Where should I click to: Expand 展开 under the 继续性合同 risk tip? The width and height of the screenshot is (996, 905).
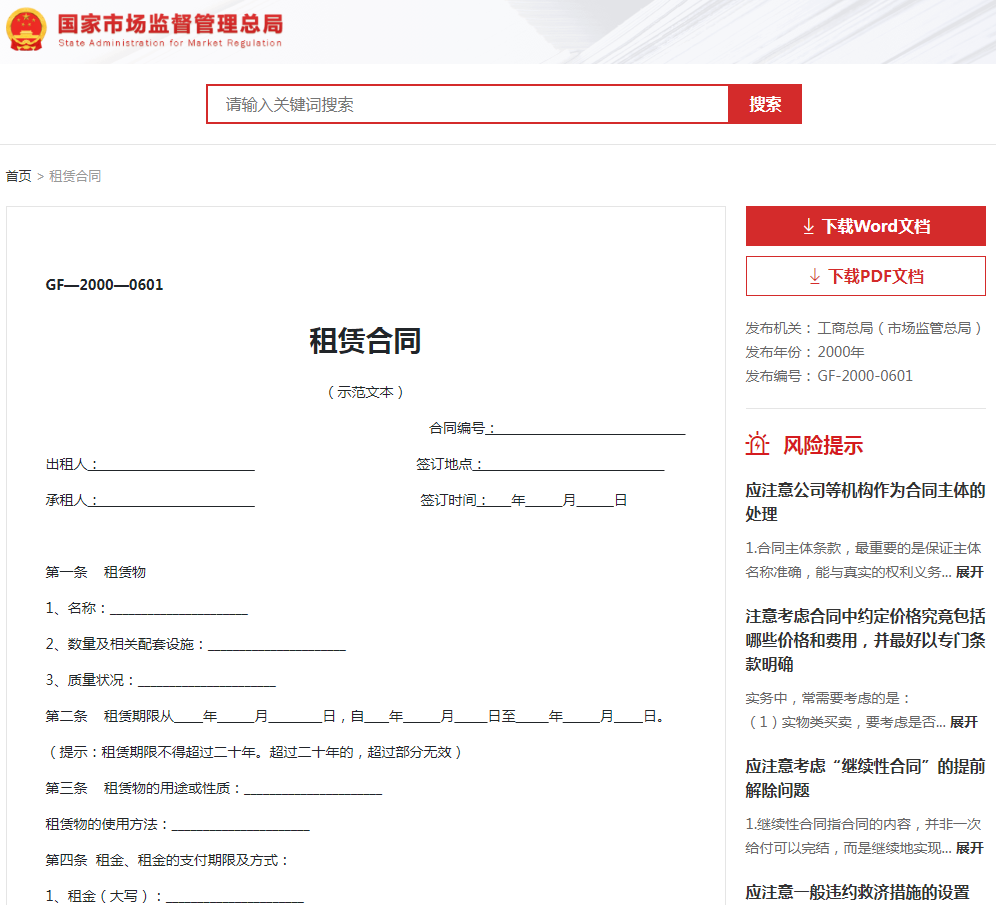[x=969, y=848]
